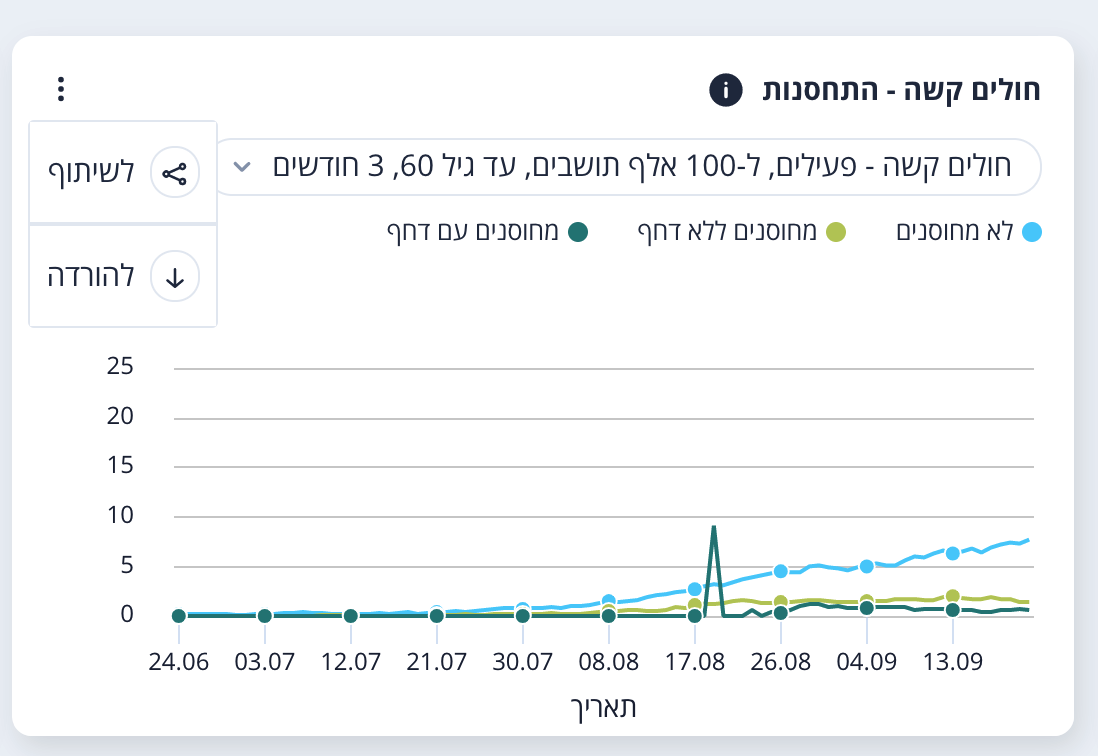
Task: Click the dark teal point at 24.06
Action: (178, 616)
